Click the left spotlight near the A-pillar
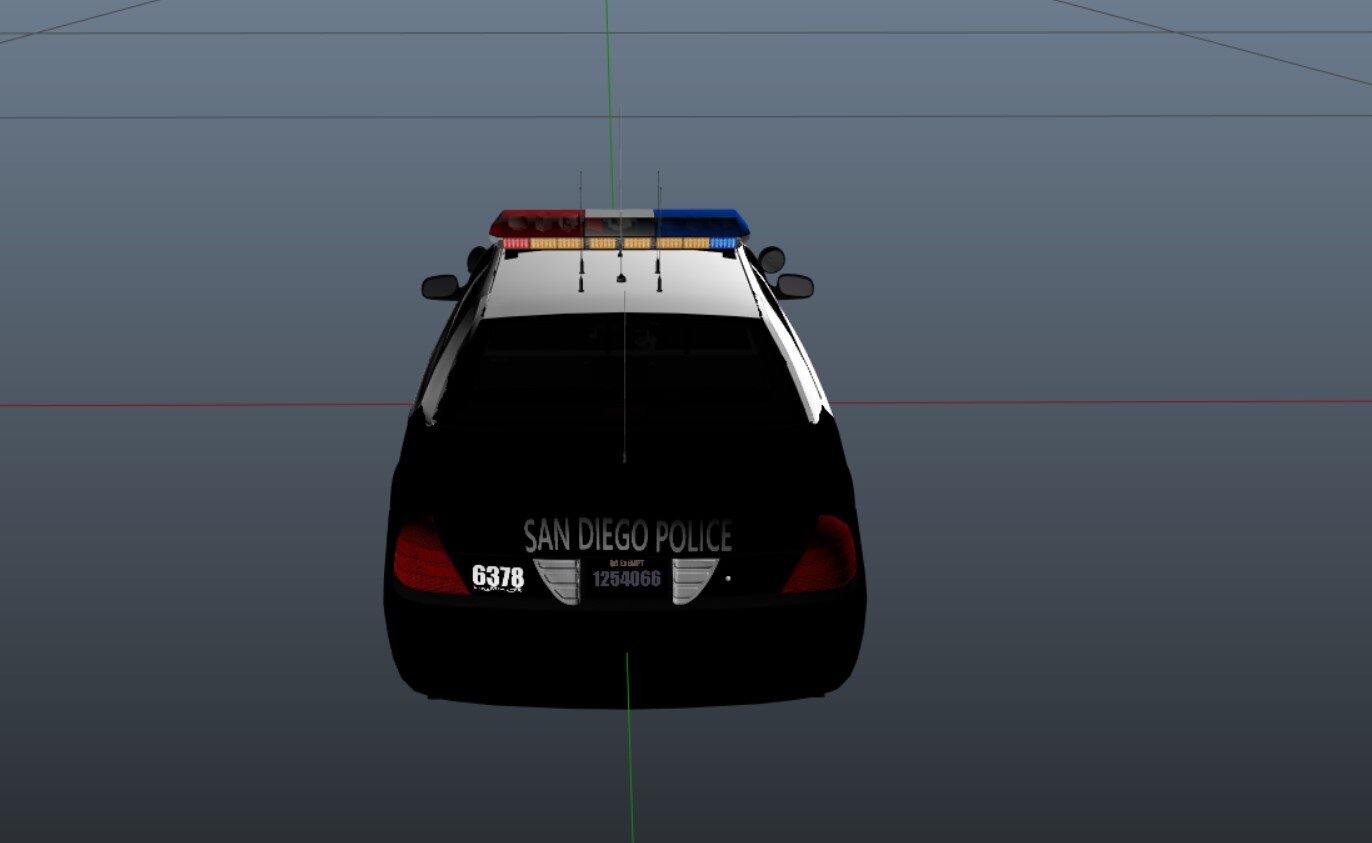This screenshot has width=1372, height=843. point(477,260)
